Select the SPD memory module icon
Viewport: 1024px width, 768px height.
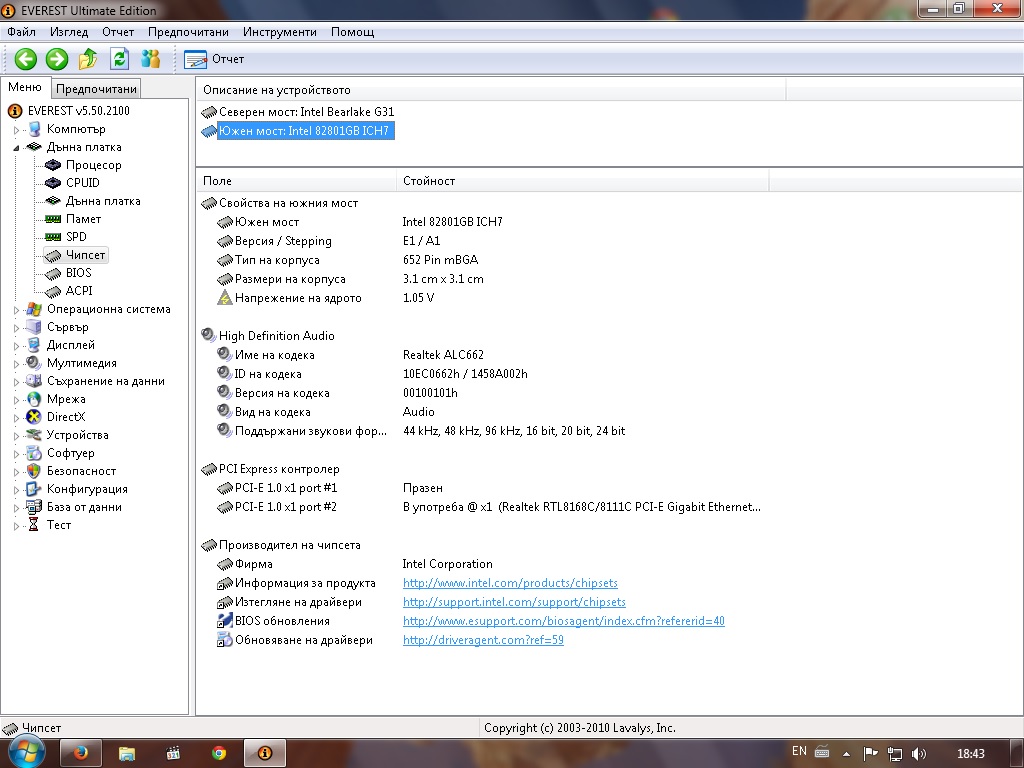tap(53, 237)
